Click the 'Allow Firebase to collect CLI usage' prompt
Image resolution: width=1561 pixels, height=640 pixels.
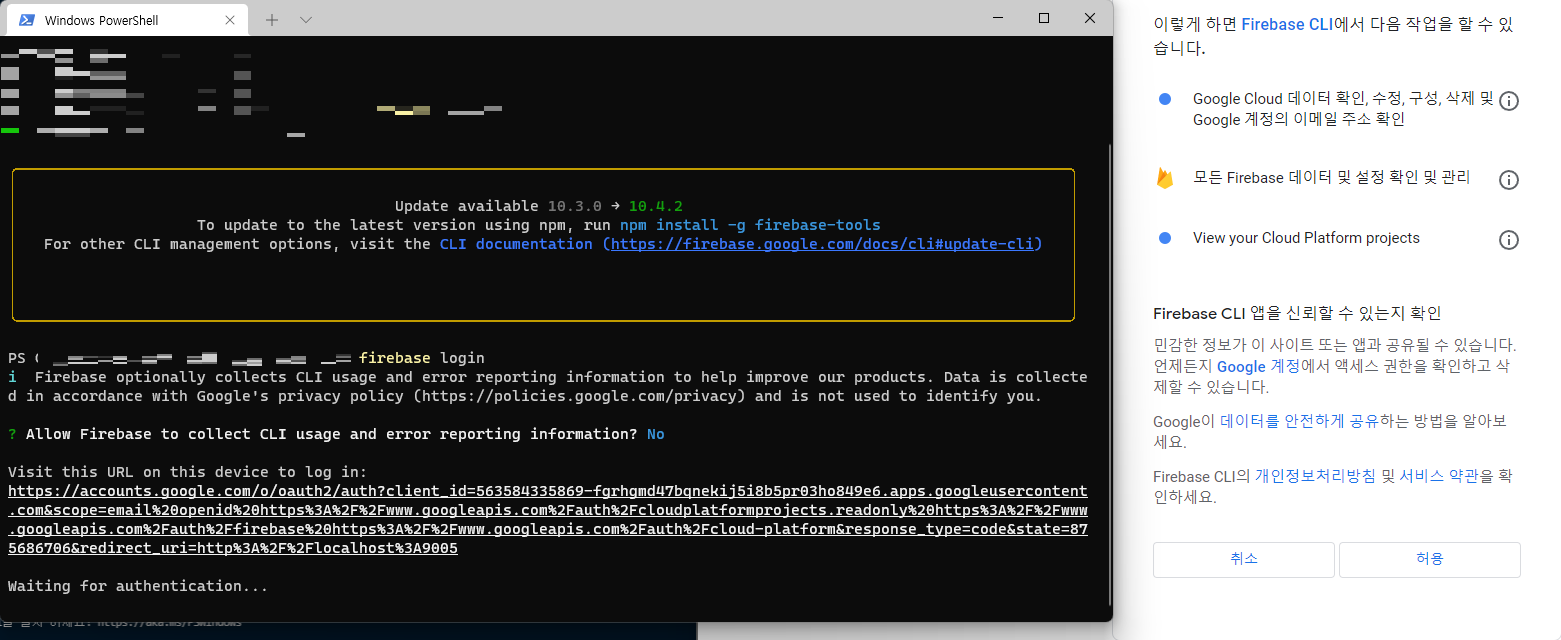click(x=332, y=434)
